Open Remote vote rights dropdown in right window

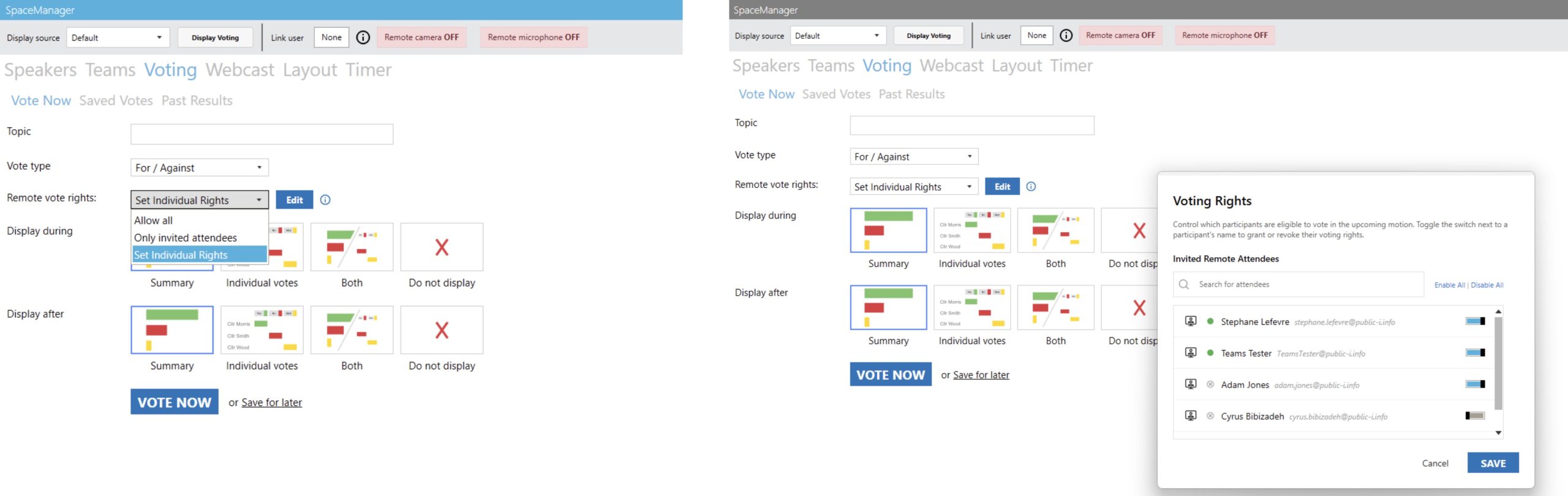[x=914, y=187]
